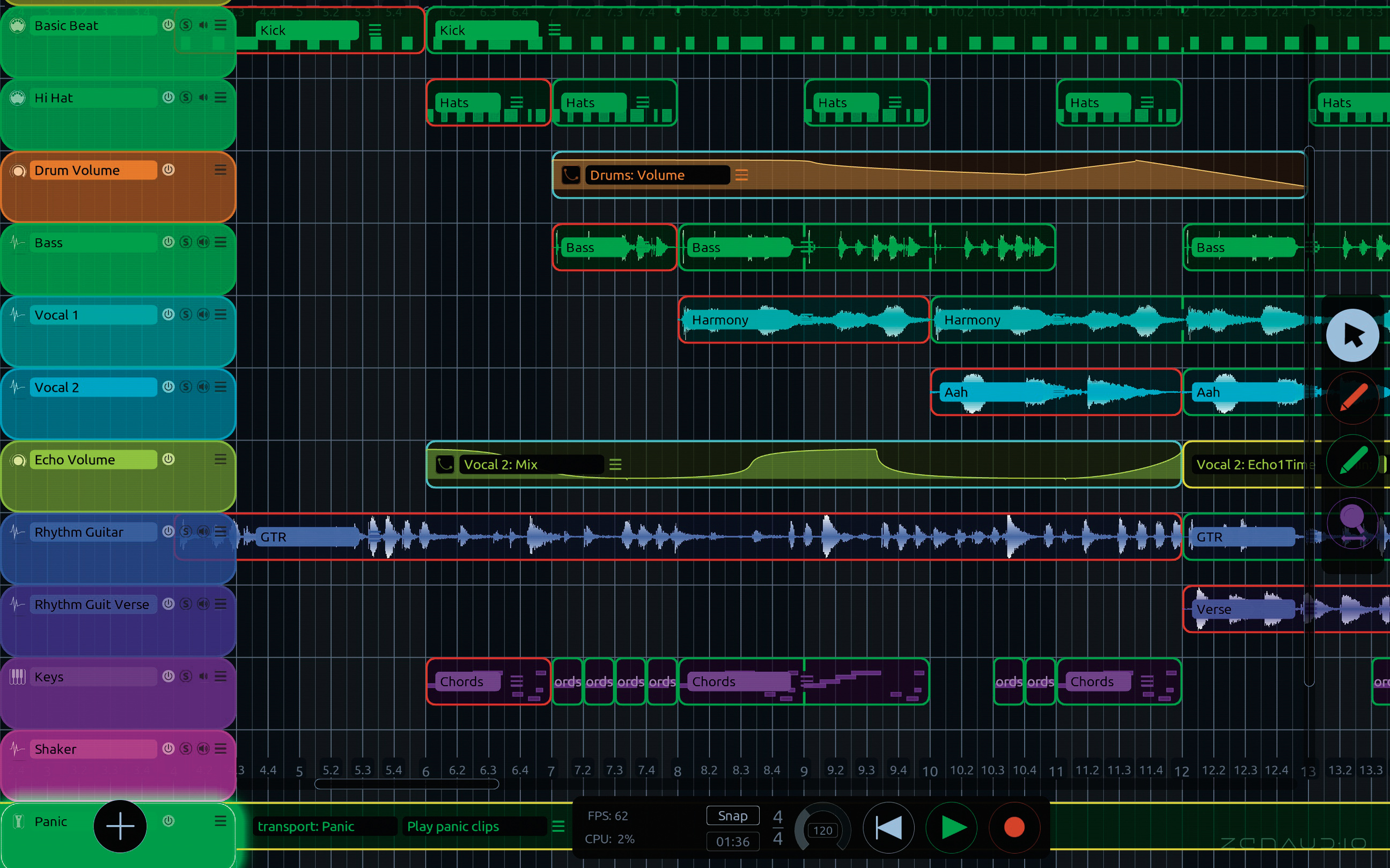Mute the Vocal 1 track speaker
Viewport: 1390px width, 868px height.
[x=203, y=314]
